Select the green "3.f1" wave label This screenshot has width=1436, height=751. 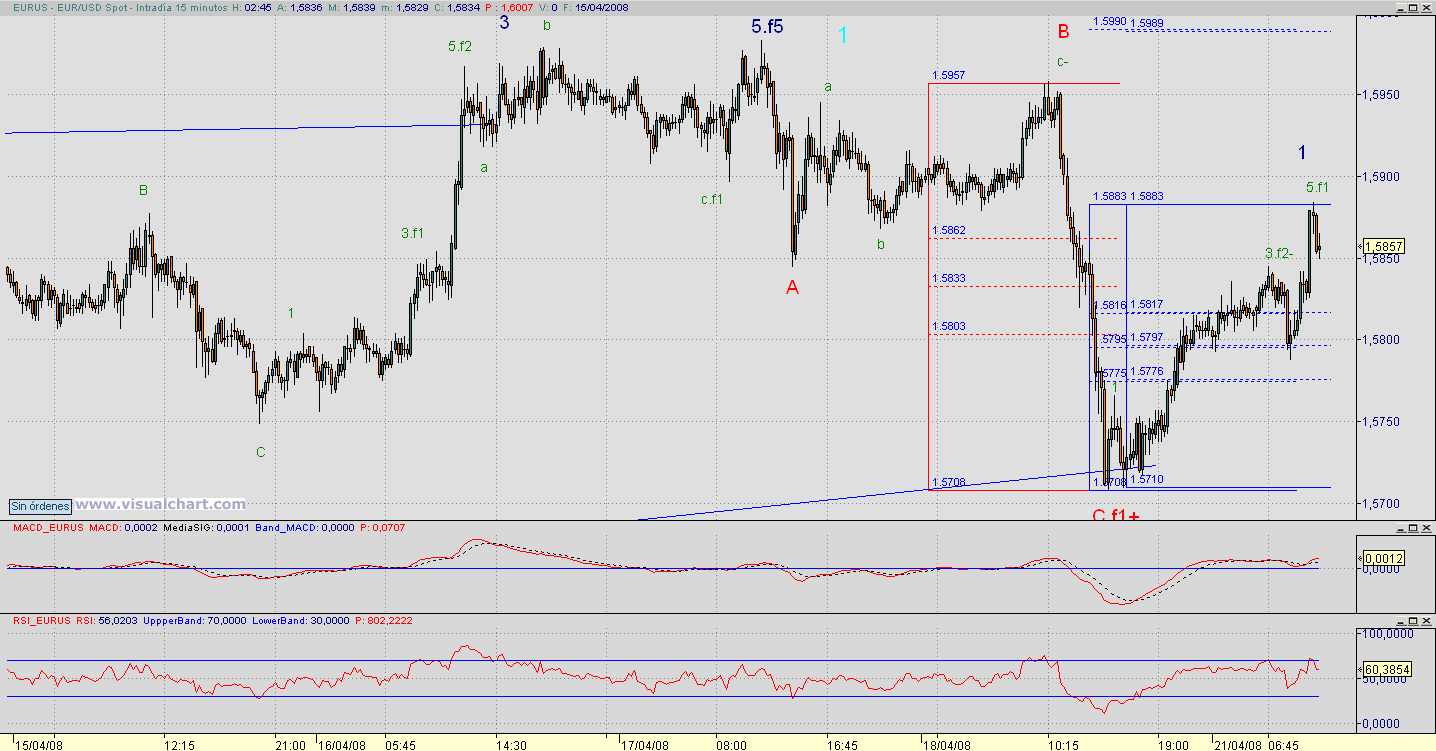click(x=412, y=234)
